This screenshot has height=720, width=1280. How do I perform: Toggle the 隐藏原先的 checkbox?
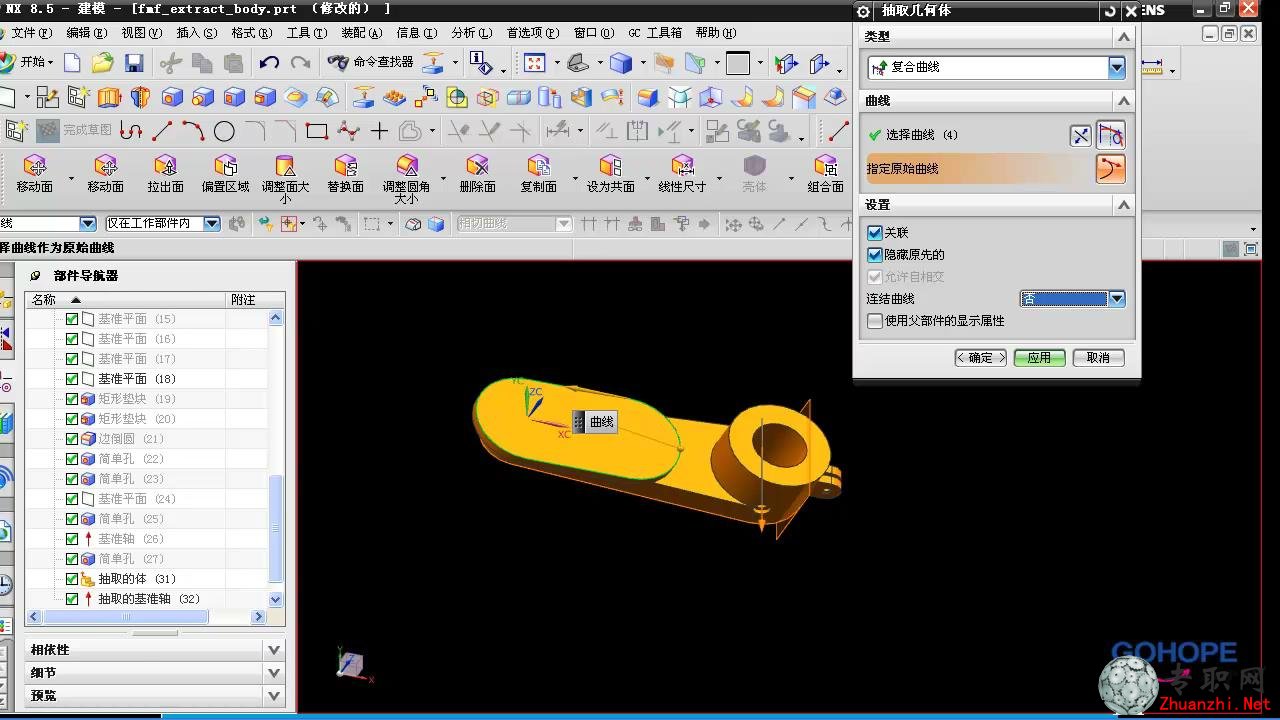point(875,255)
